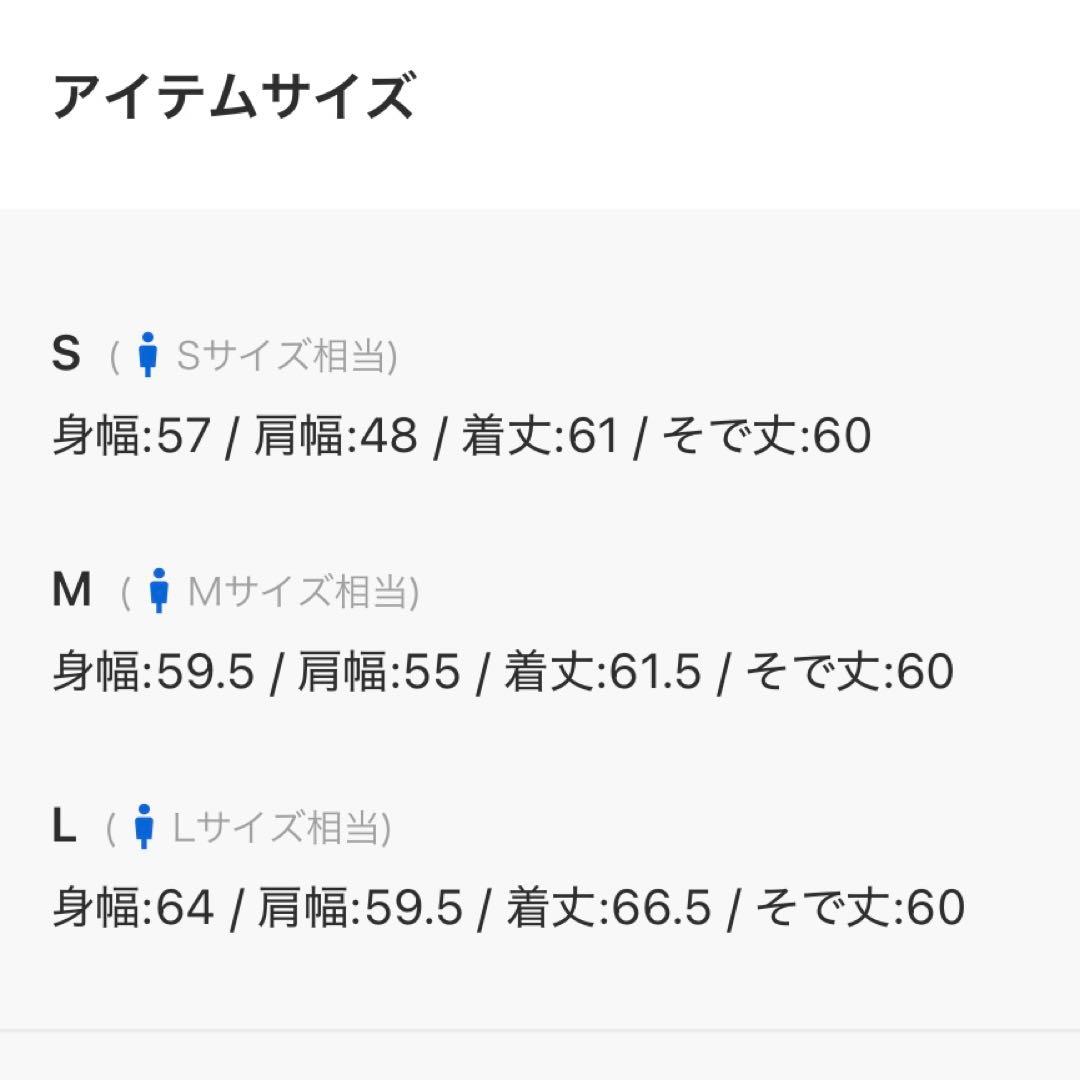
Task: Click 着丈:61 in the S row
Action: point(540,437)
